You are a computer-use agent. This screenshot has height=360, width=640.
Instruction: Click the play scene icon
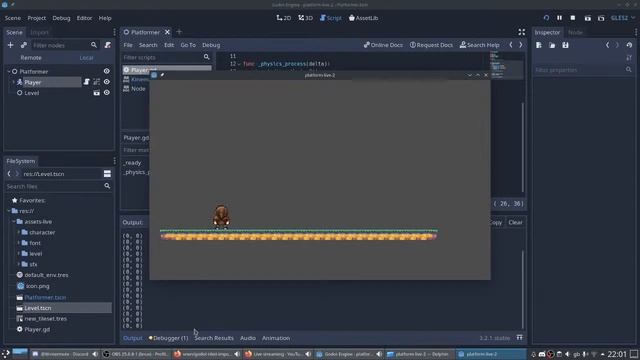(587, 18)
